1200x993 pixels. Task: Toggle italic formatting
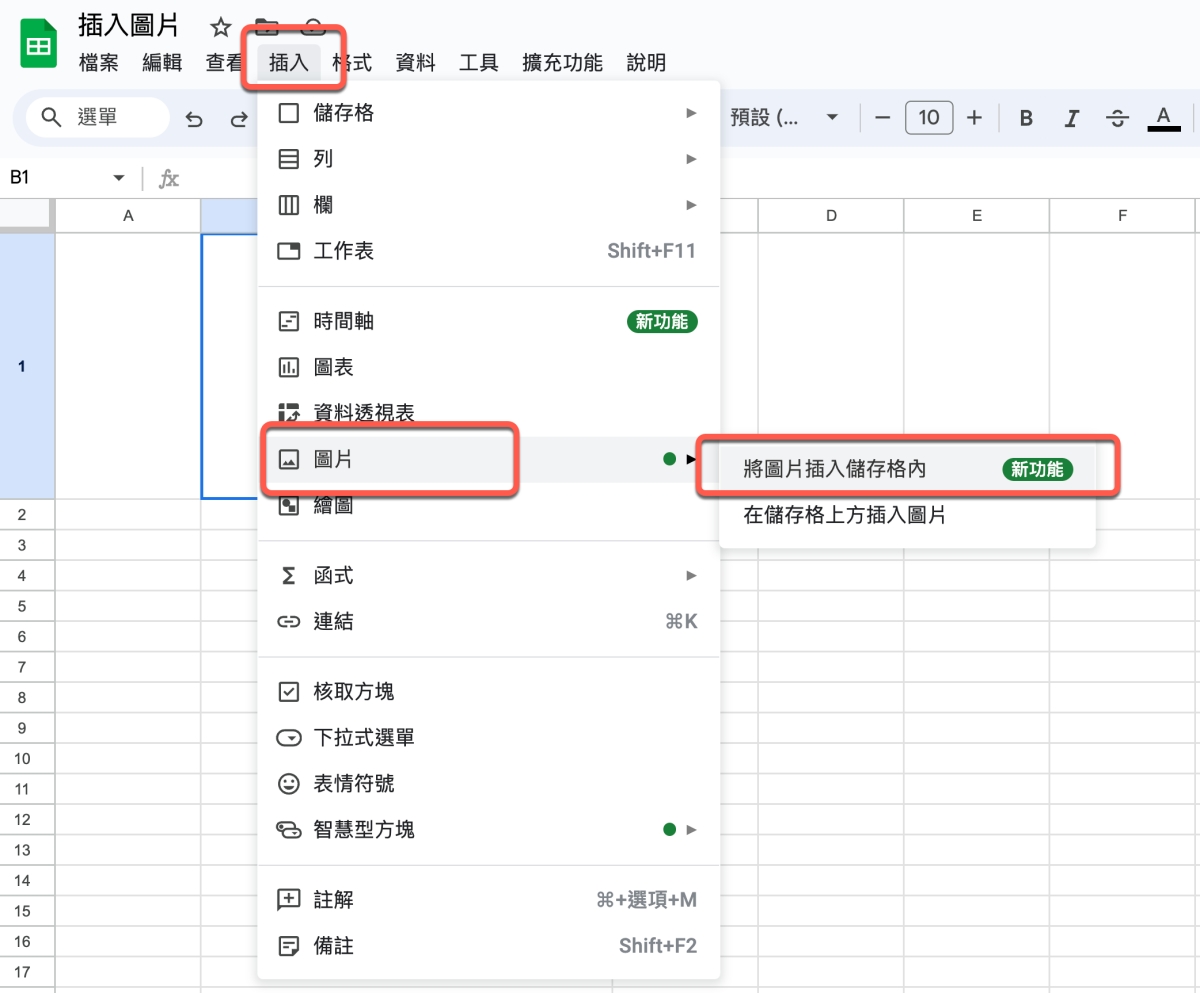[x=1071, y=118]
